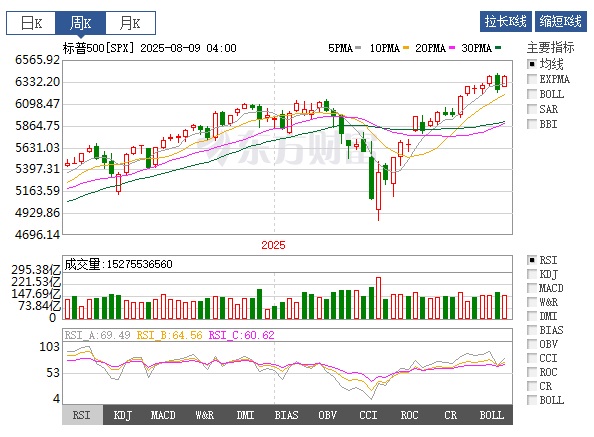The image size is (594, 437).
Task: Click the 5PMA gray legend swatch
Action: pyautogui.click(x=358, y=48)
